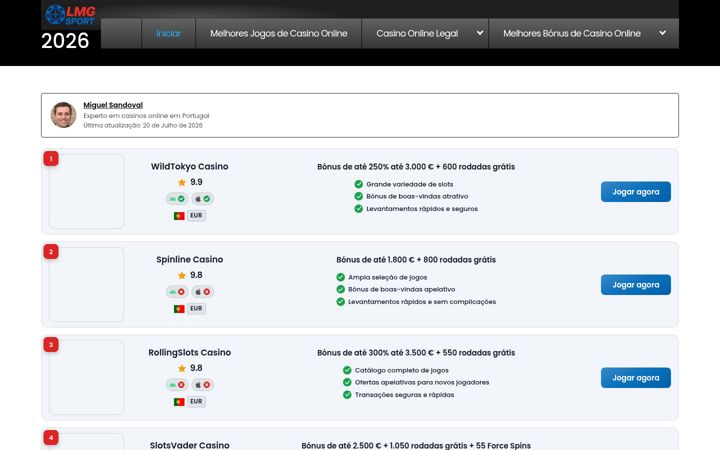The width and height of the screenshot is (720, 450).
Task: Click red rank 3 badge
Action: pyautogui.click(x=51, y=344)
